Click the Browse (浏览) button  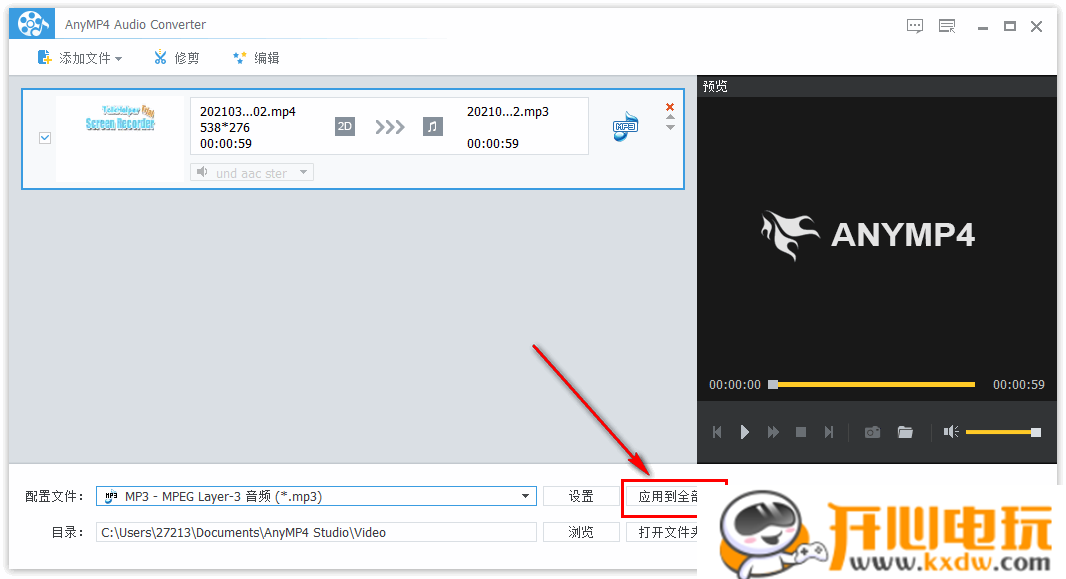[581, 532]
